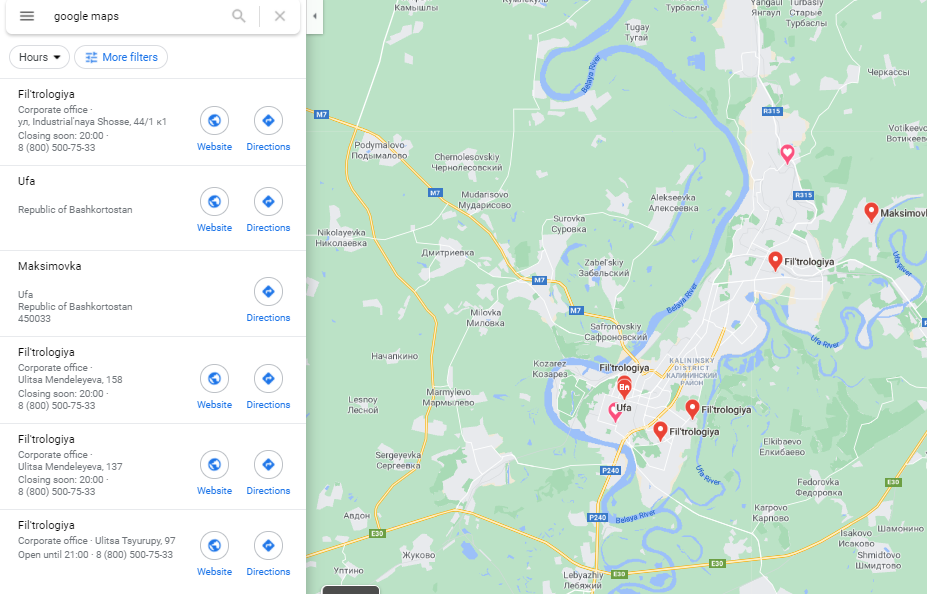
Task: Click Website link for Ulitsa Tsyurupy, 97
Action: pyautogui.click(x=214, y=572)
